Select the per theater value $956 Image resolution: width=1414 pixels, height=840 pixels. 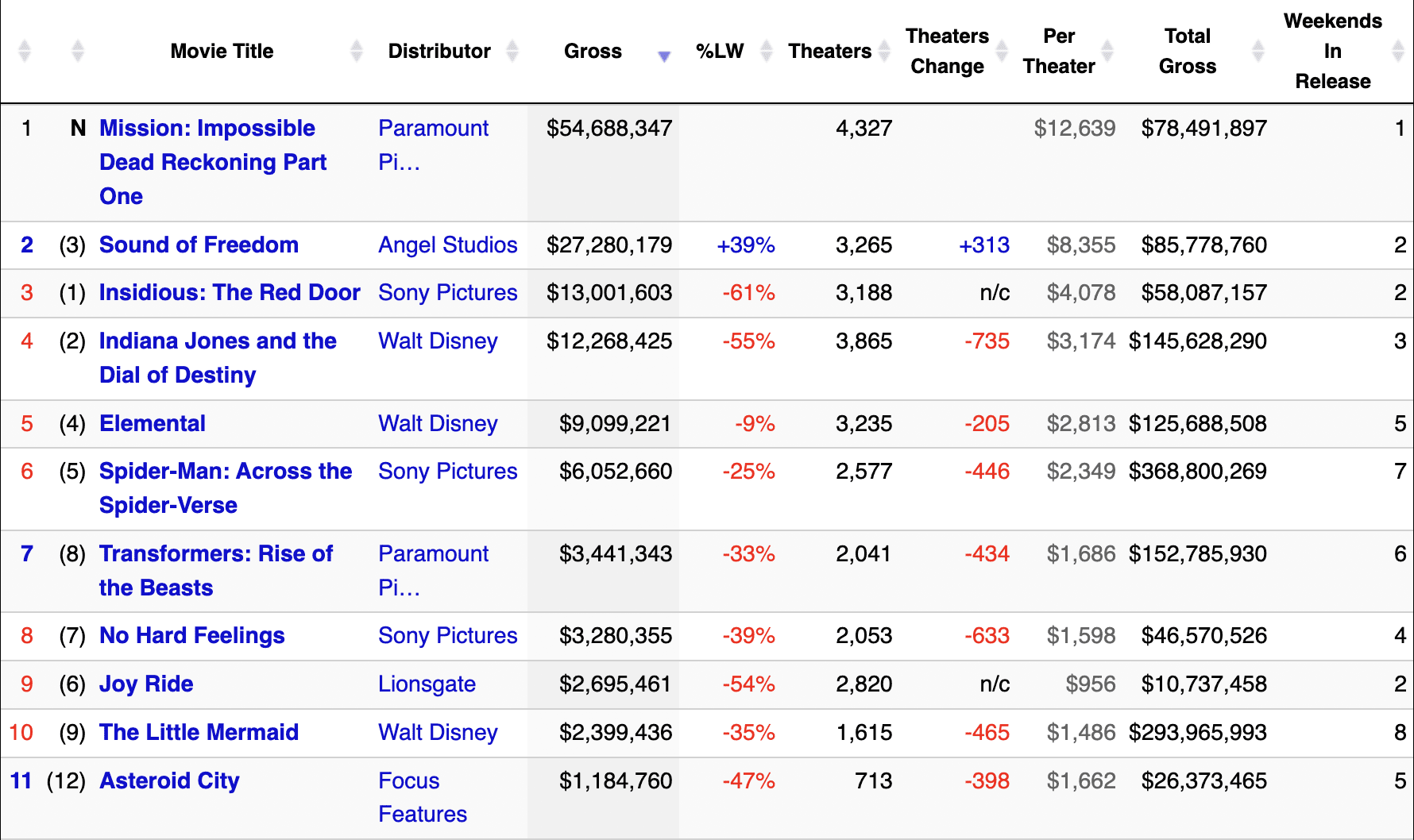(x=1091, y=684)
